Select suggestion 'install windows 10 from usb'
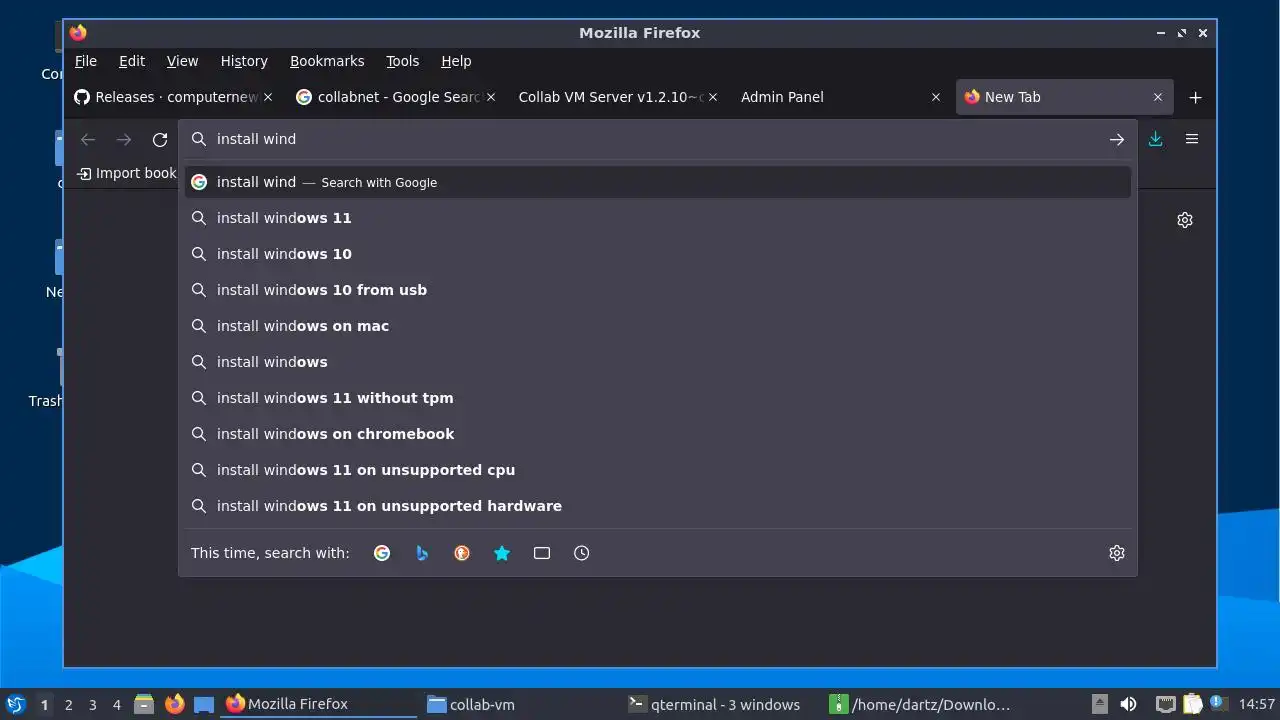The image size is (1280, 720). 658,290
